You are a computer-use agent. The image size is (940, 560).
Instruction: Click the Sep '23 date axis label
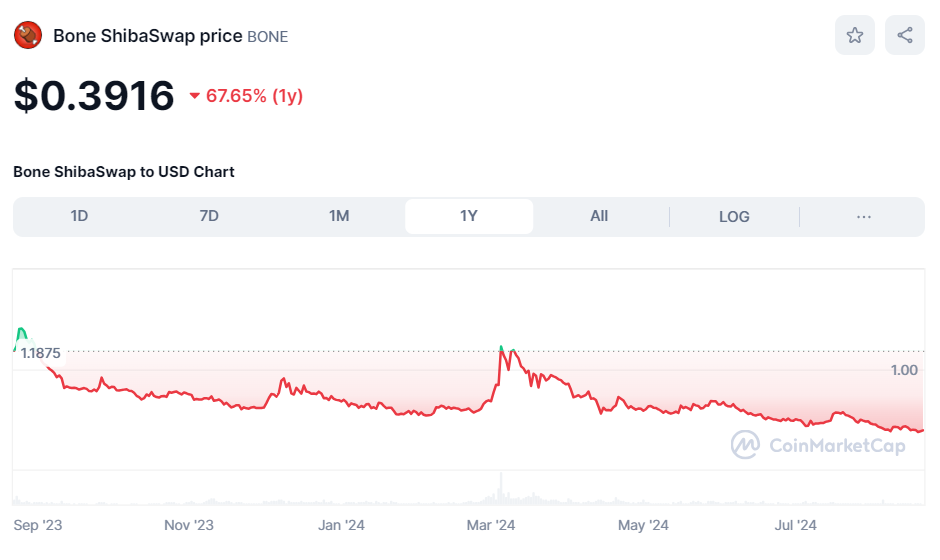coord(38,525)
